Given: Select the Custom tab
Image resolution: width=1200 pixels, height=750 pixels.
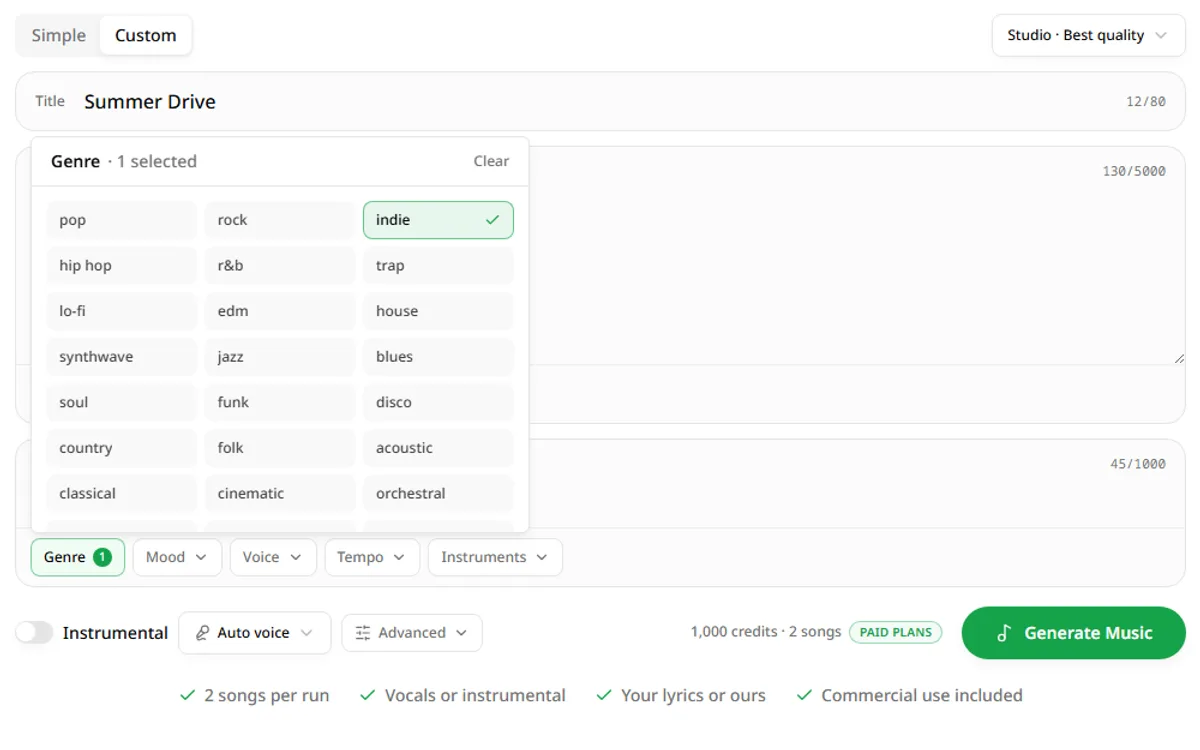Looking at the screenshot, I should 145,35.
